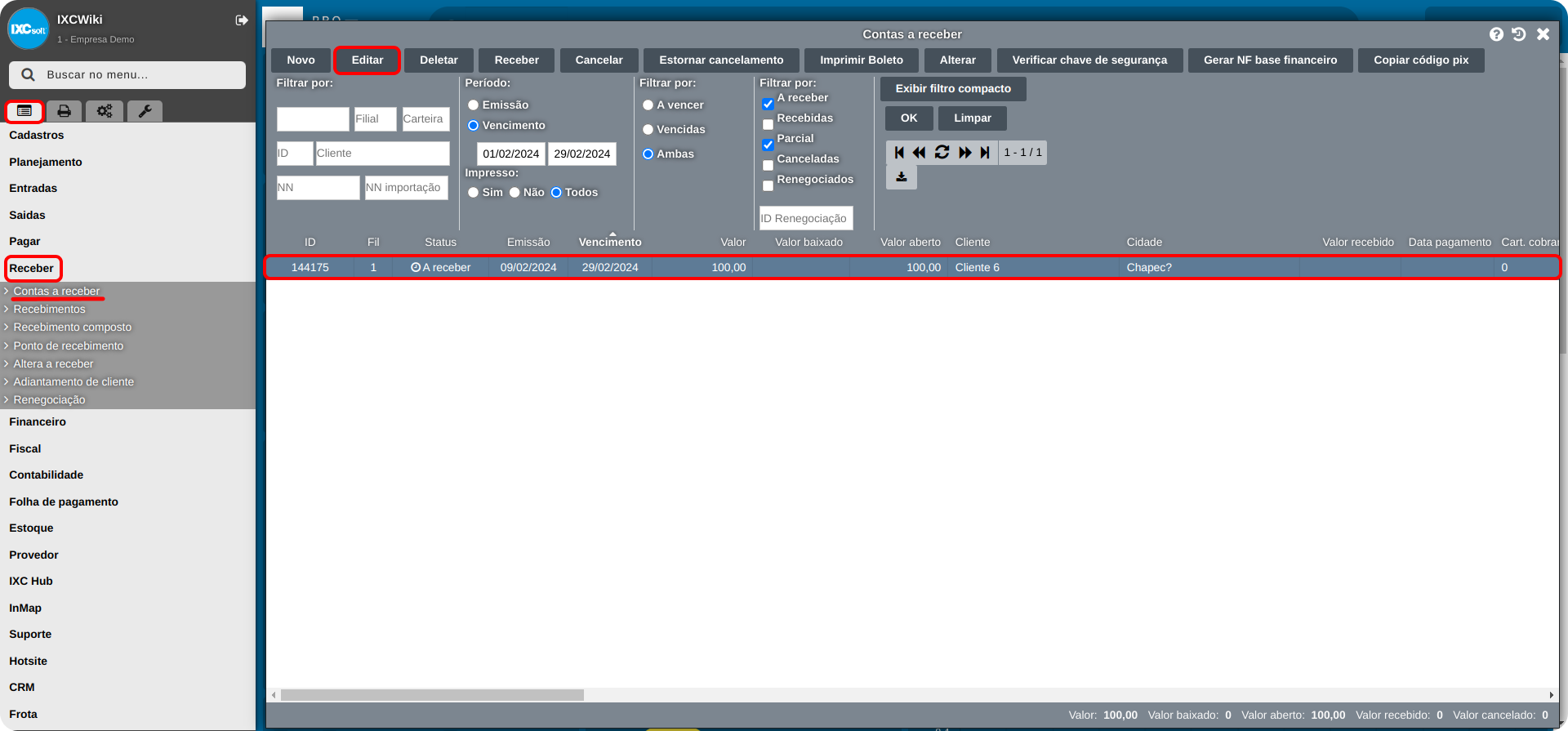1568x731 pixels.
Task: Click the IXCsoft logo icon
Action: (29, 29)
